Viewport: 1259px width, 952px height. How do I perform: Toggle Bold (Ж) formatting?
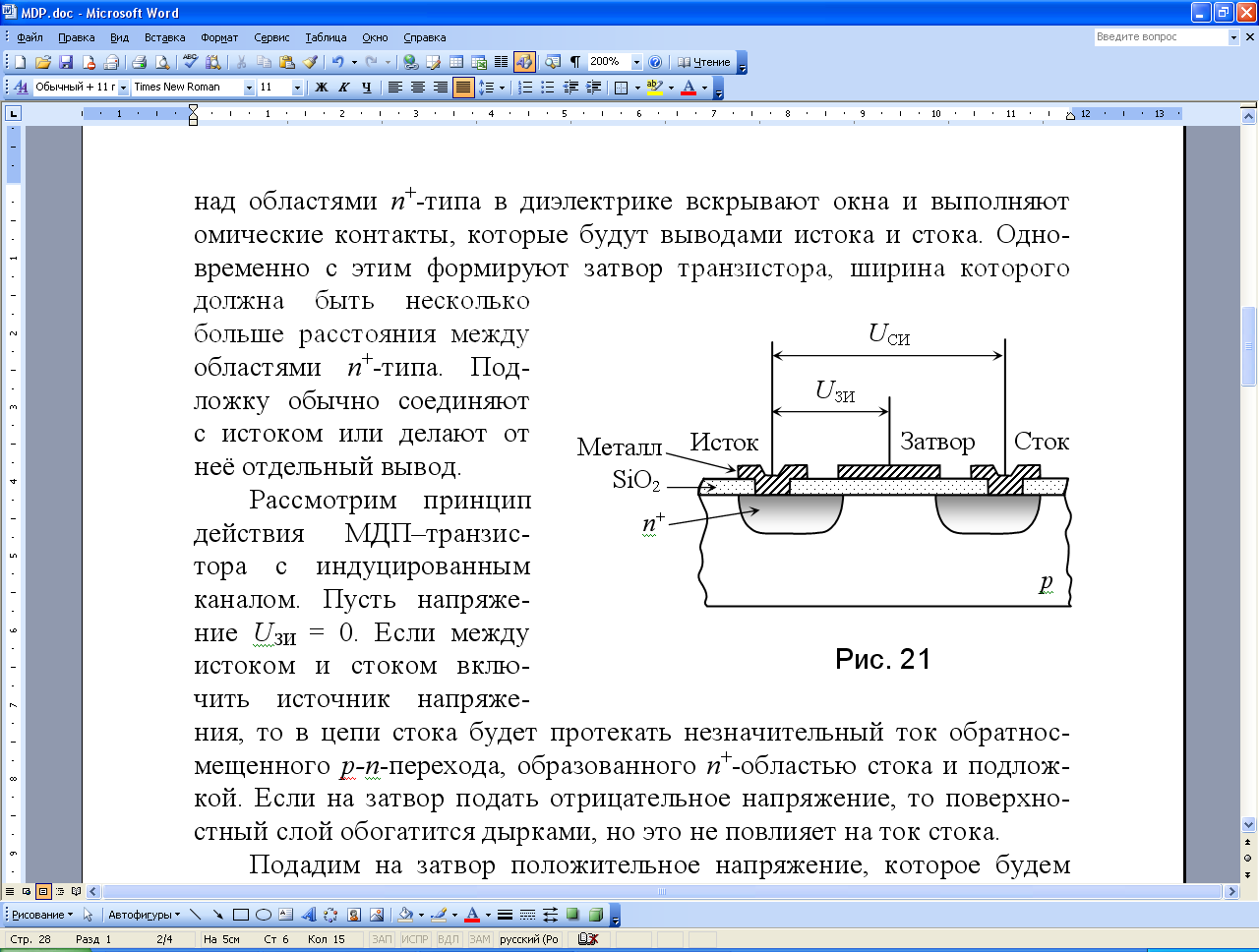[x=321, y=88]
